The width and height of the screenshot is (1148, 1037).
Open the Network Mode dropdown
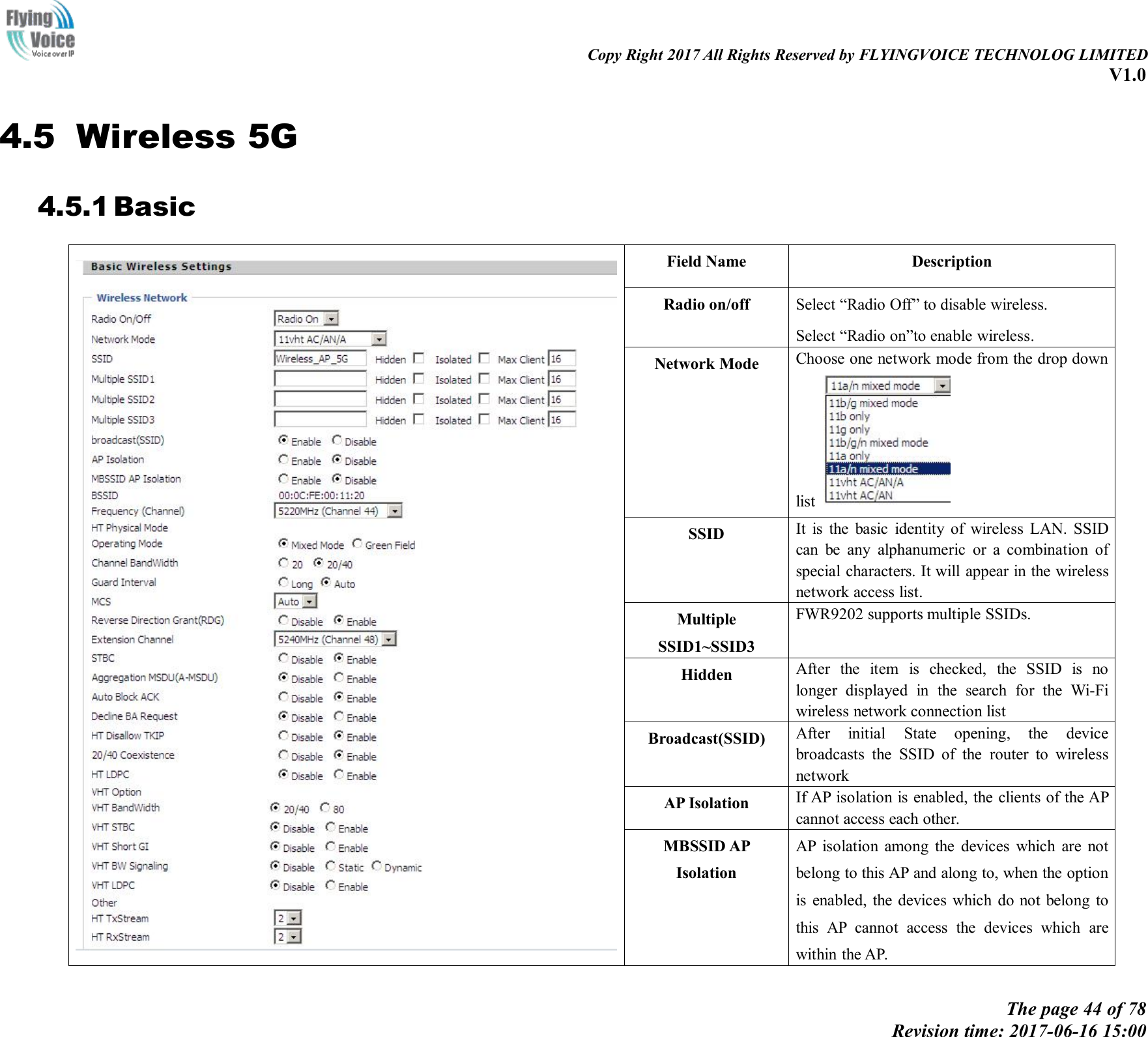pos(379,338)
